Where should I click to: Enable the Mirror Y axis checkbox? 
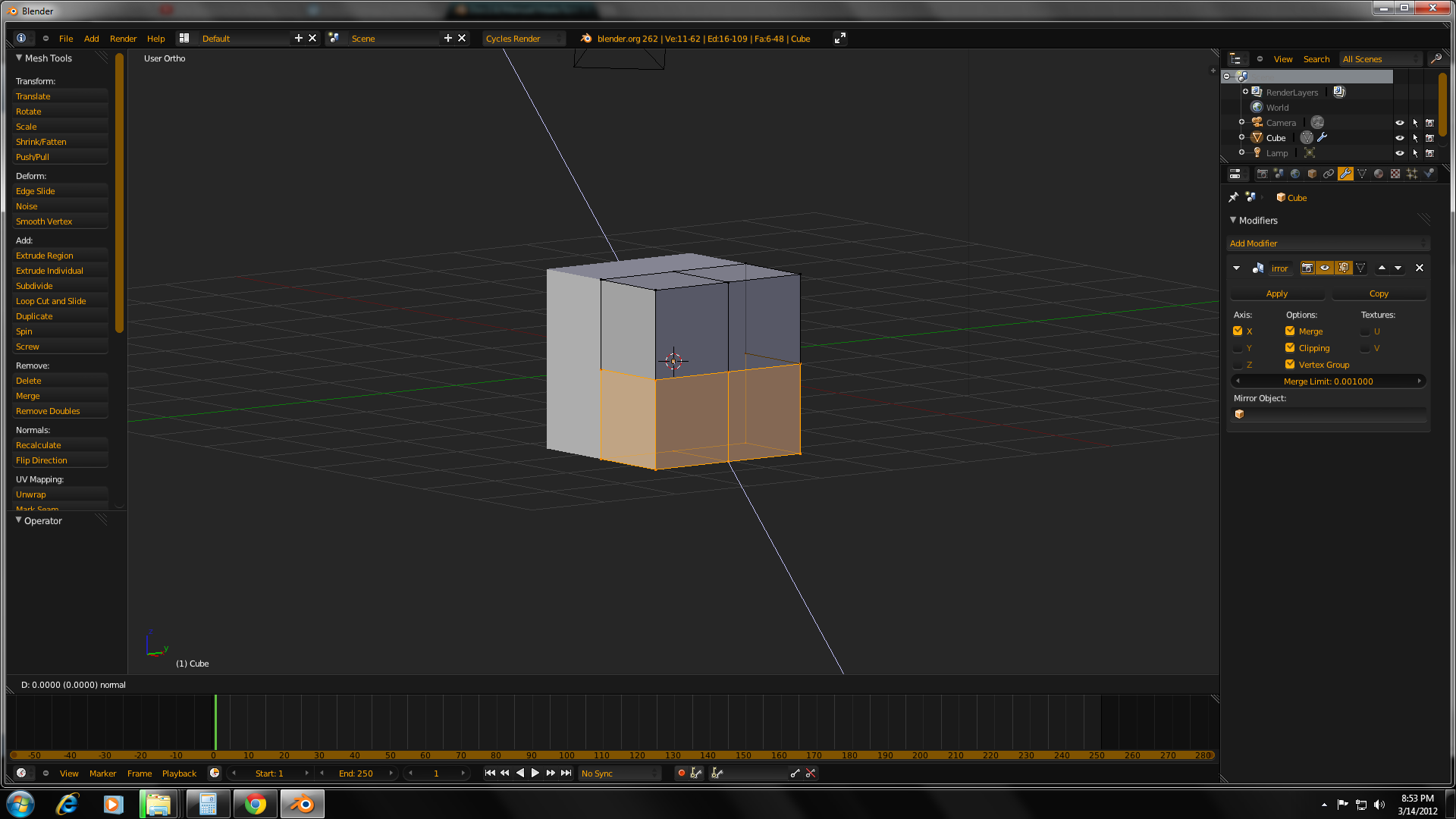(x=1238, y=348)
